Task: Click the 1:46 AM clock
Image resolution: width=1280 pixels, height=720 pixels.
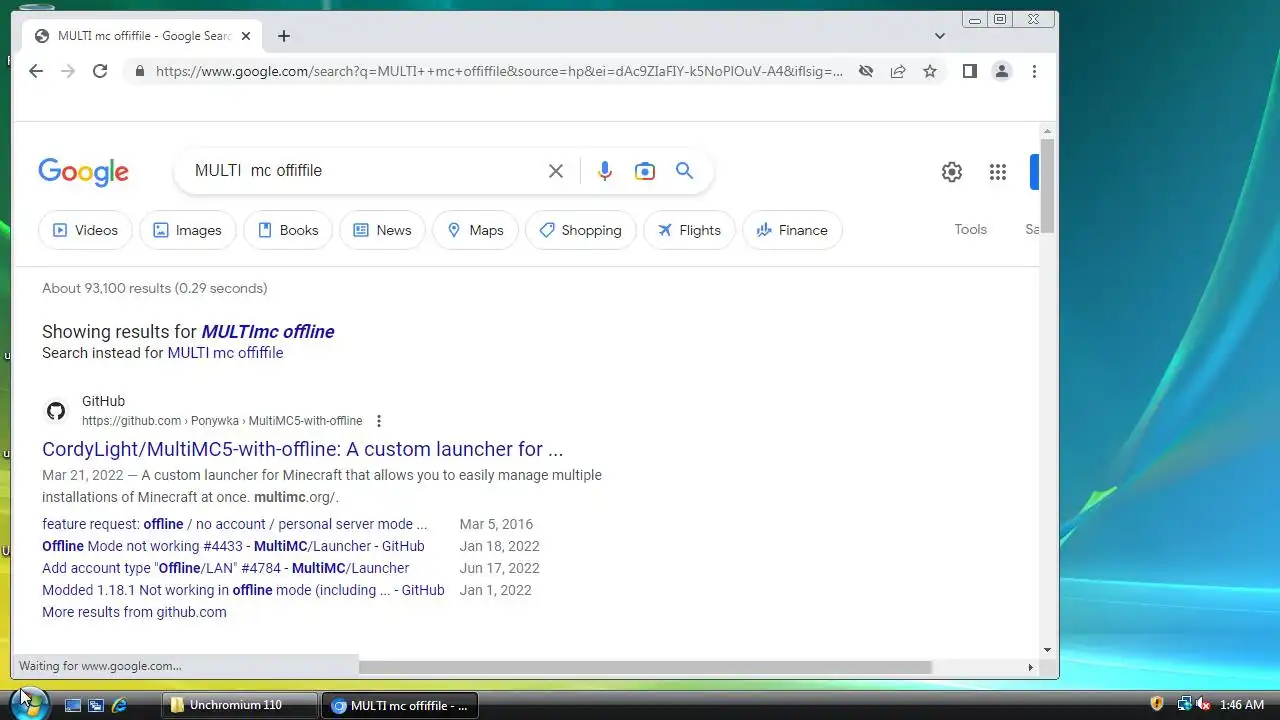Action: coord(1242,705)
